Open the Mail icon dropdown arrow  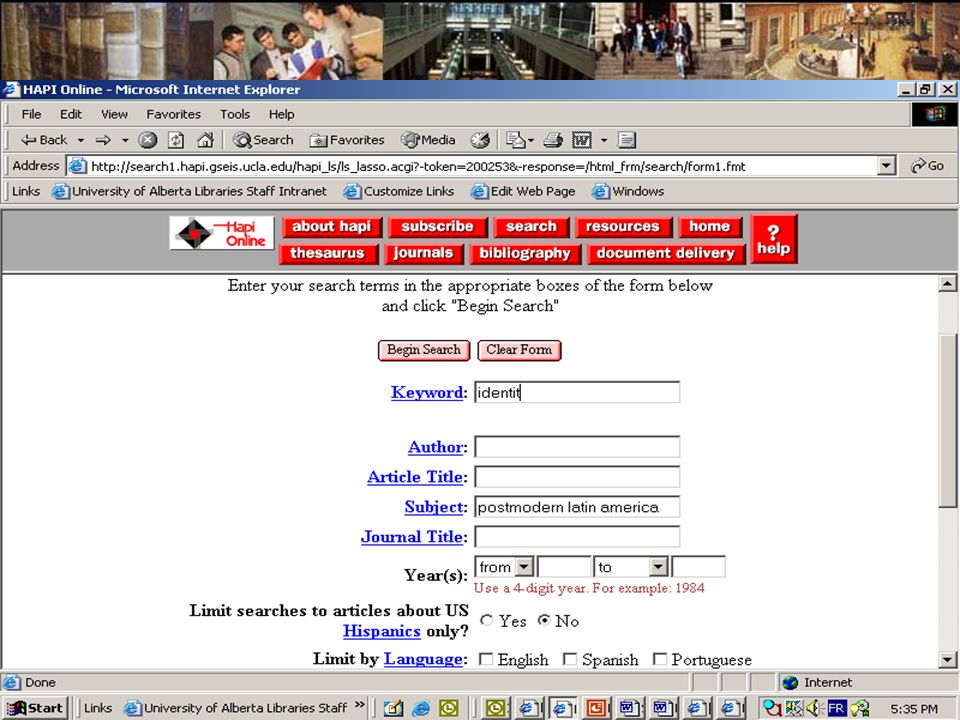tap(530, 140)
